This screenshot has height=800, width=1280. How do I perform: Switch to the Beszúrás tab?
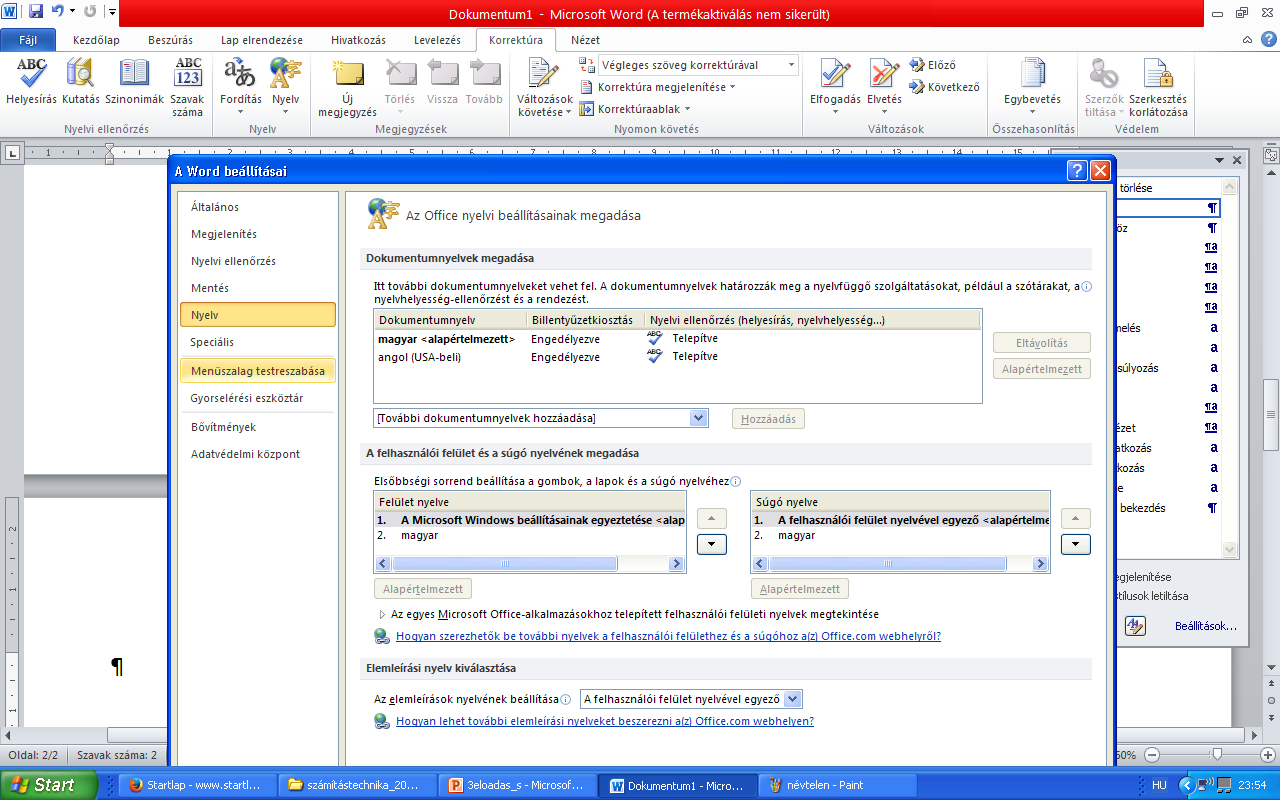171,40
